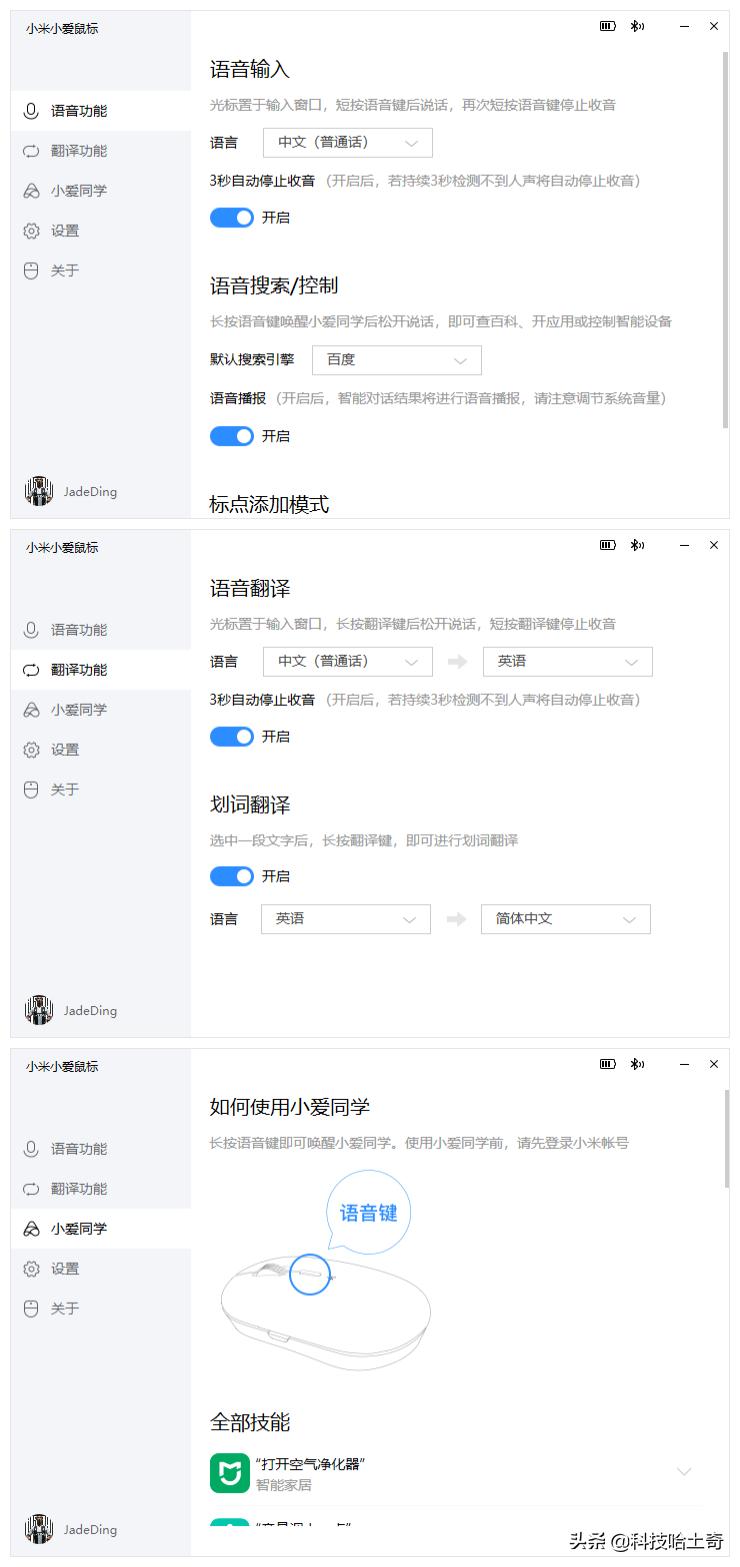Screen dimensions: 740x1567
Task: Click the translate arrows icon in the 如何使用小爱同学 window sidebar
Action: (31, 1189)
